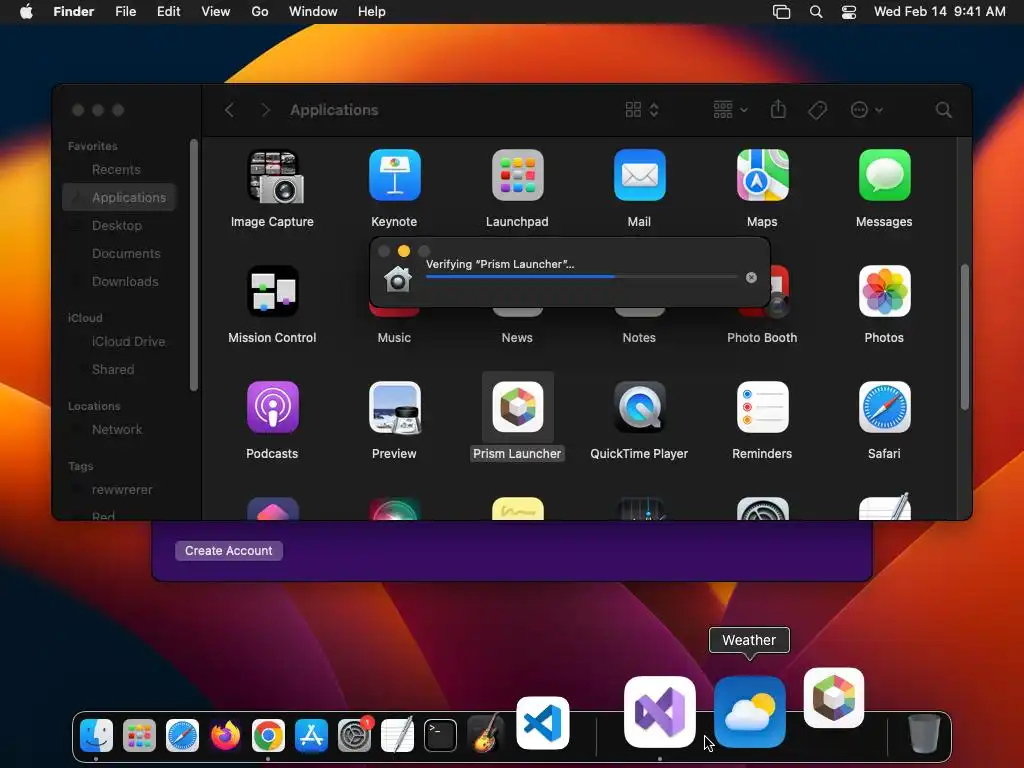Open Control Center in menu bar
Screen dimensions: 1024x768
848,12
